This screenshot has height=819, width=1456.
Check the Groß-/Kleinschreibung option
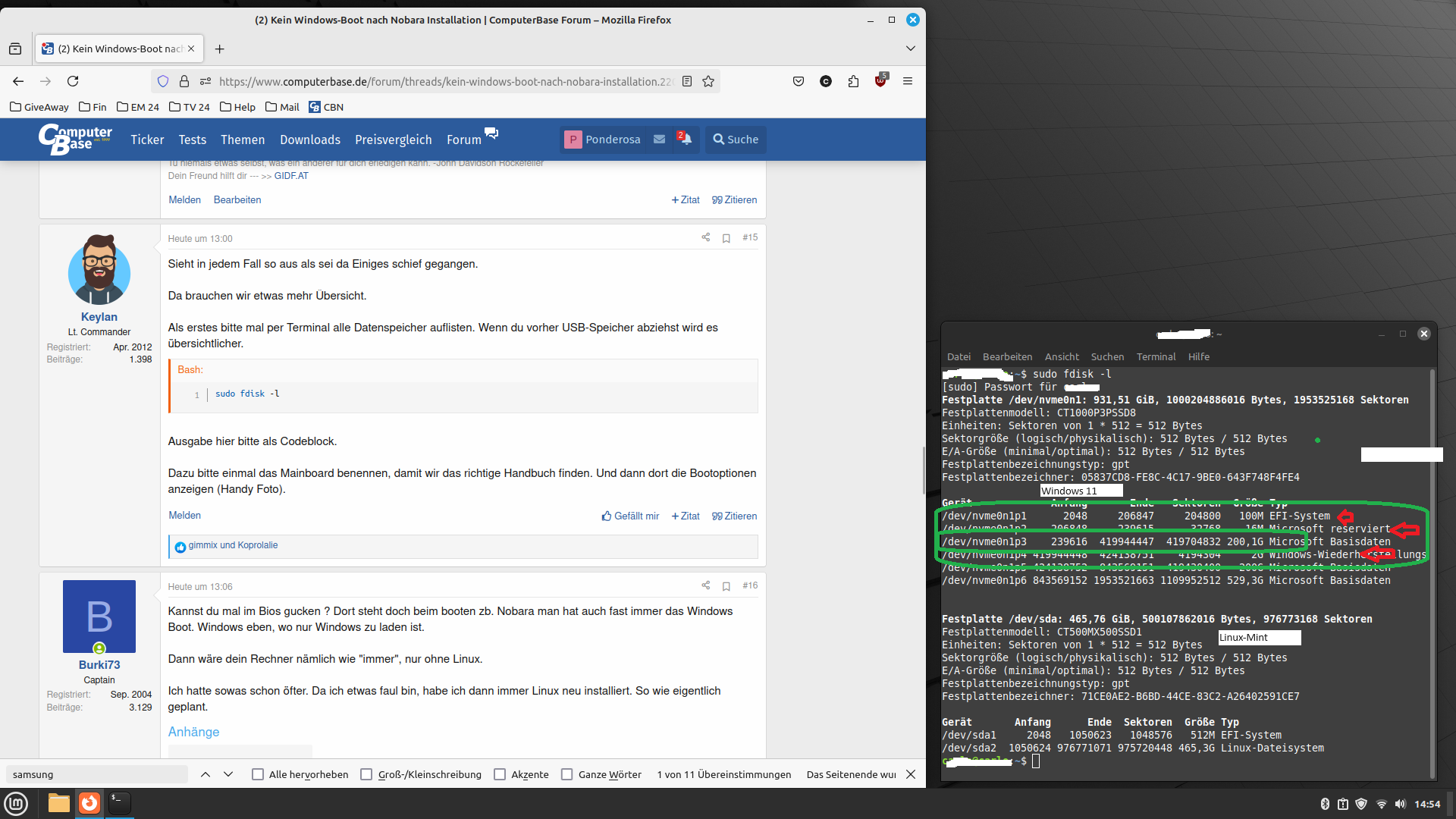click(x=366, y=774)
